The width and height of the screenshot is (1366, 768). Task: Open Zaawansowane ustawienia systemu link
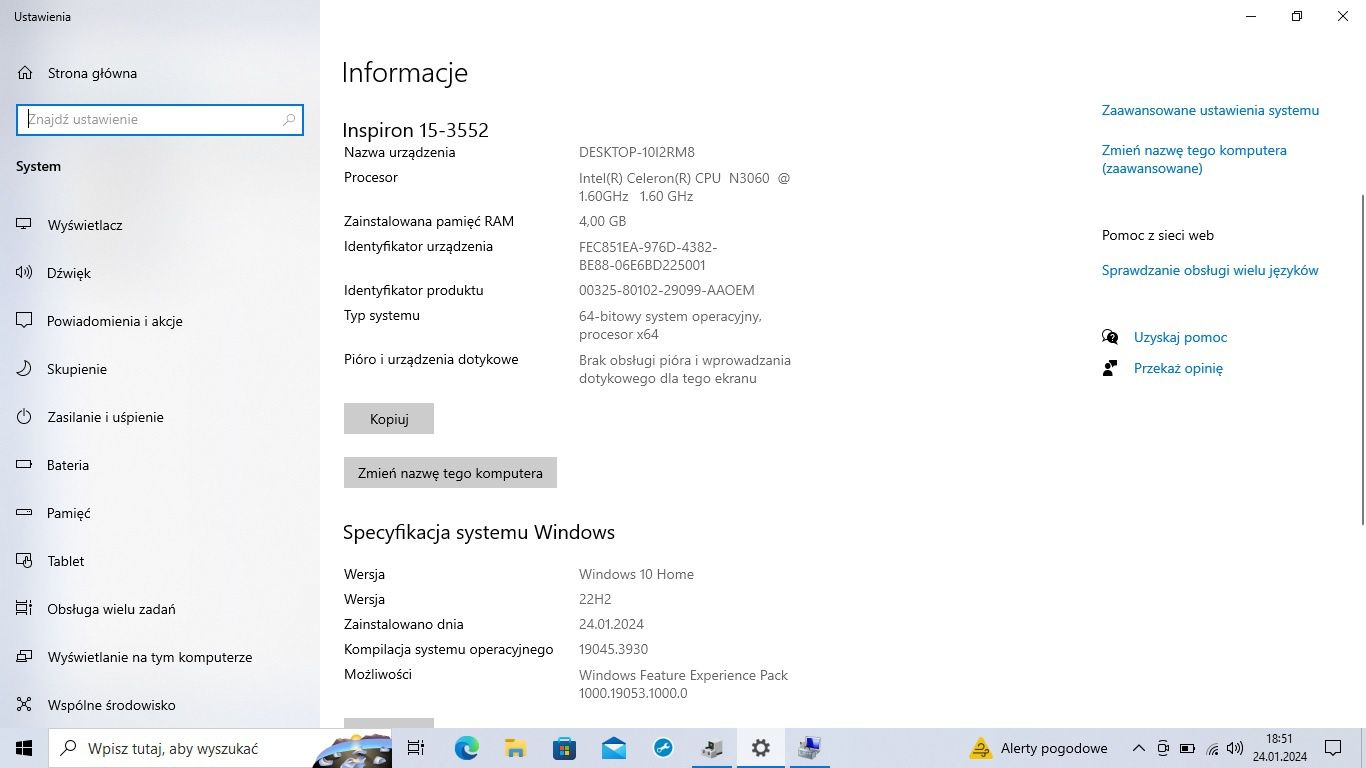point(1210,110)
